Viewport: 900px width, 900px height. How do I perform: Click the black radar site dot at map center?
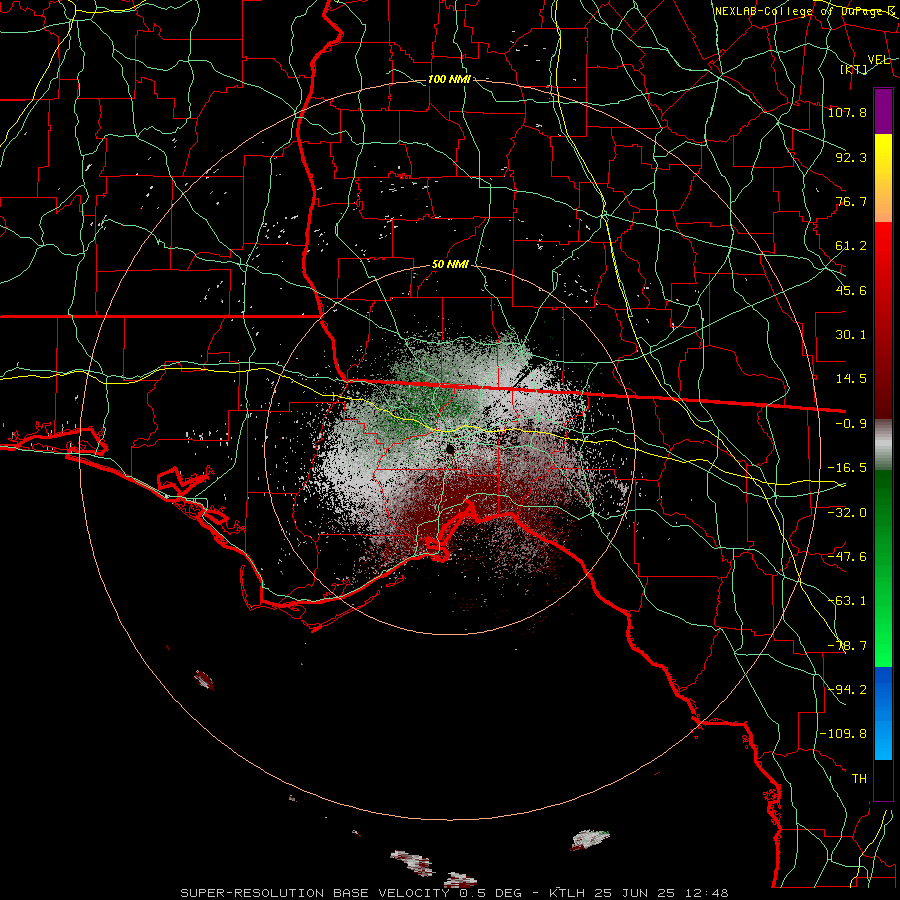click(451, 449)
